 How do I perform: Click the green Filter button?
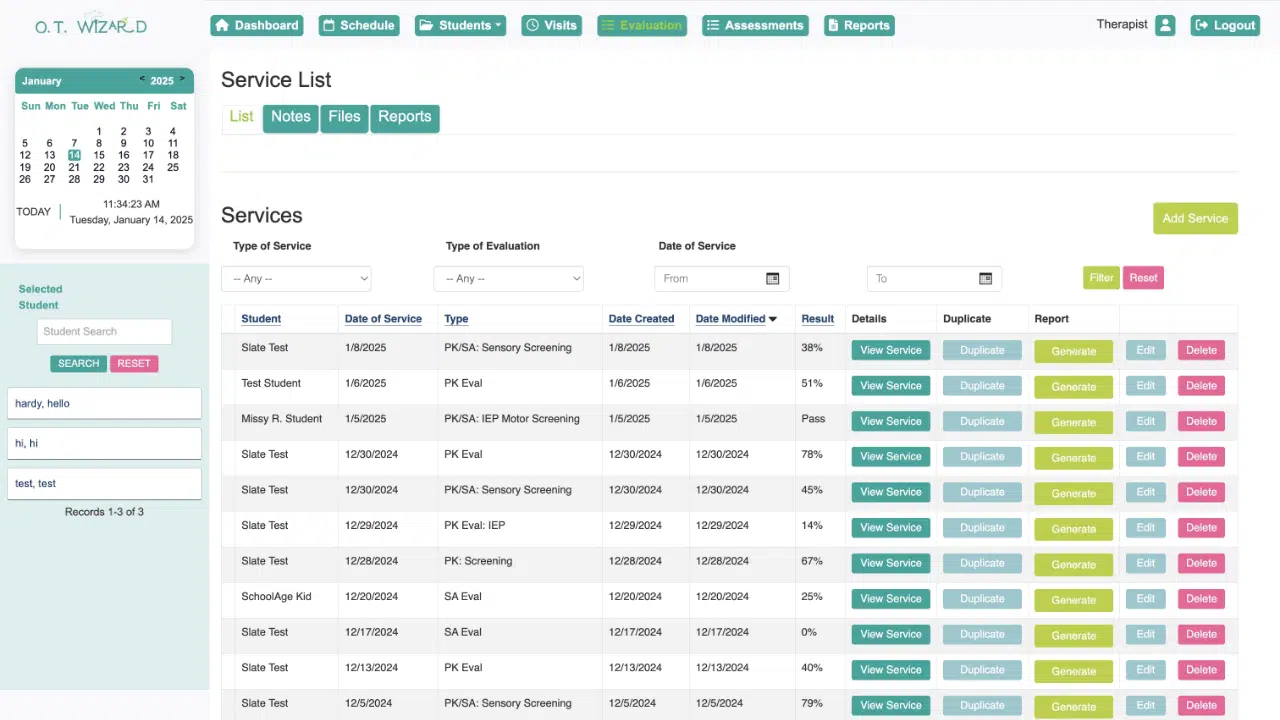tap(1101, 278)
